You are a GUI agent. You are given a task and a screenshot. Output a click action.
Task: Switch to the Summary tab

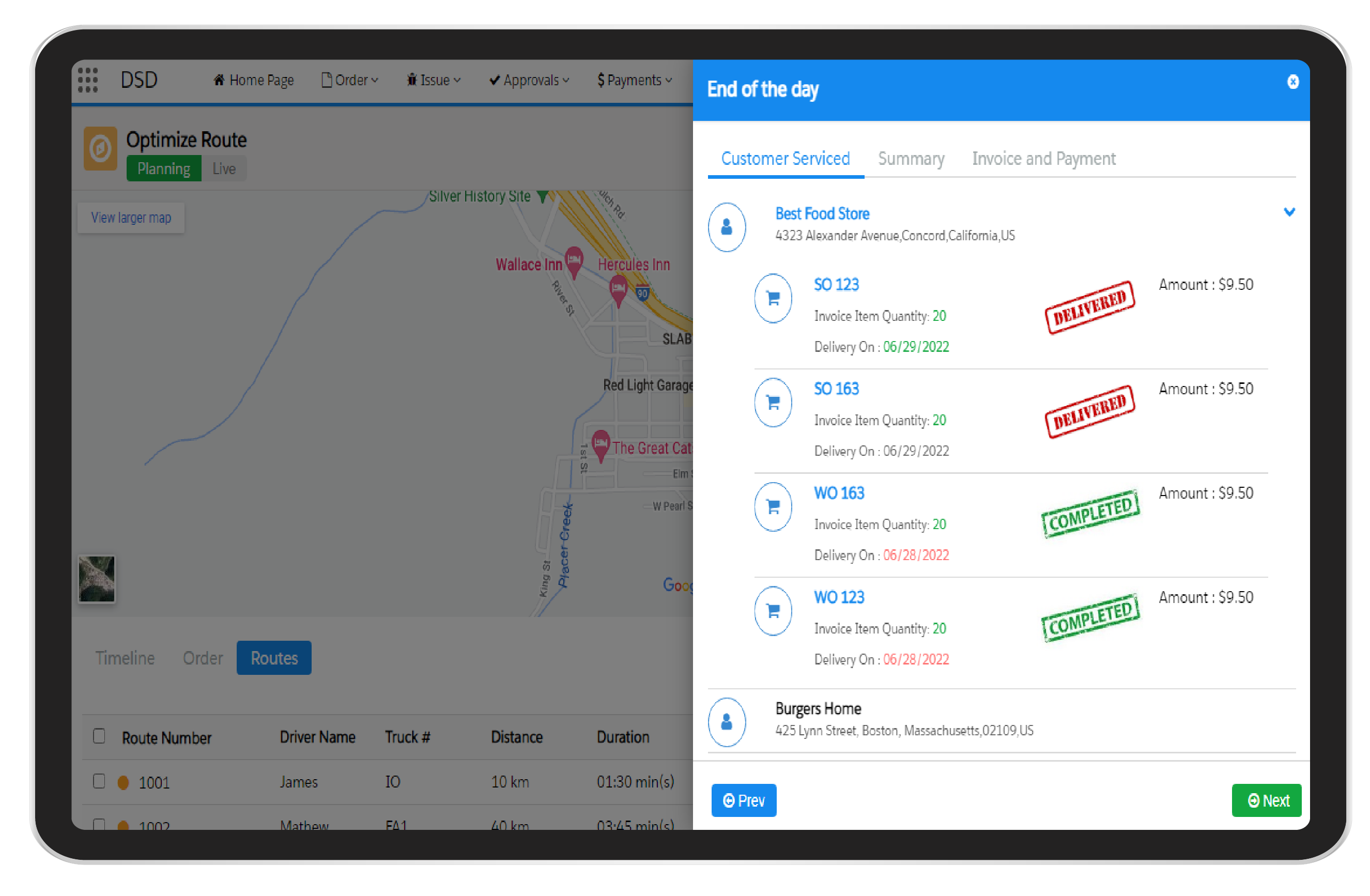(x=910, y=158)
